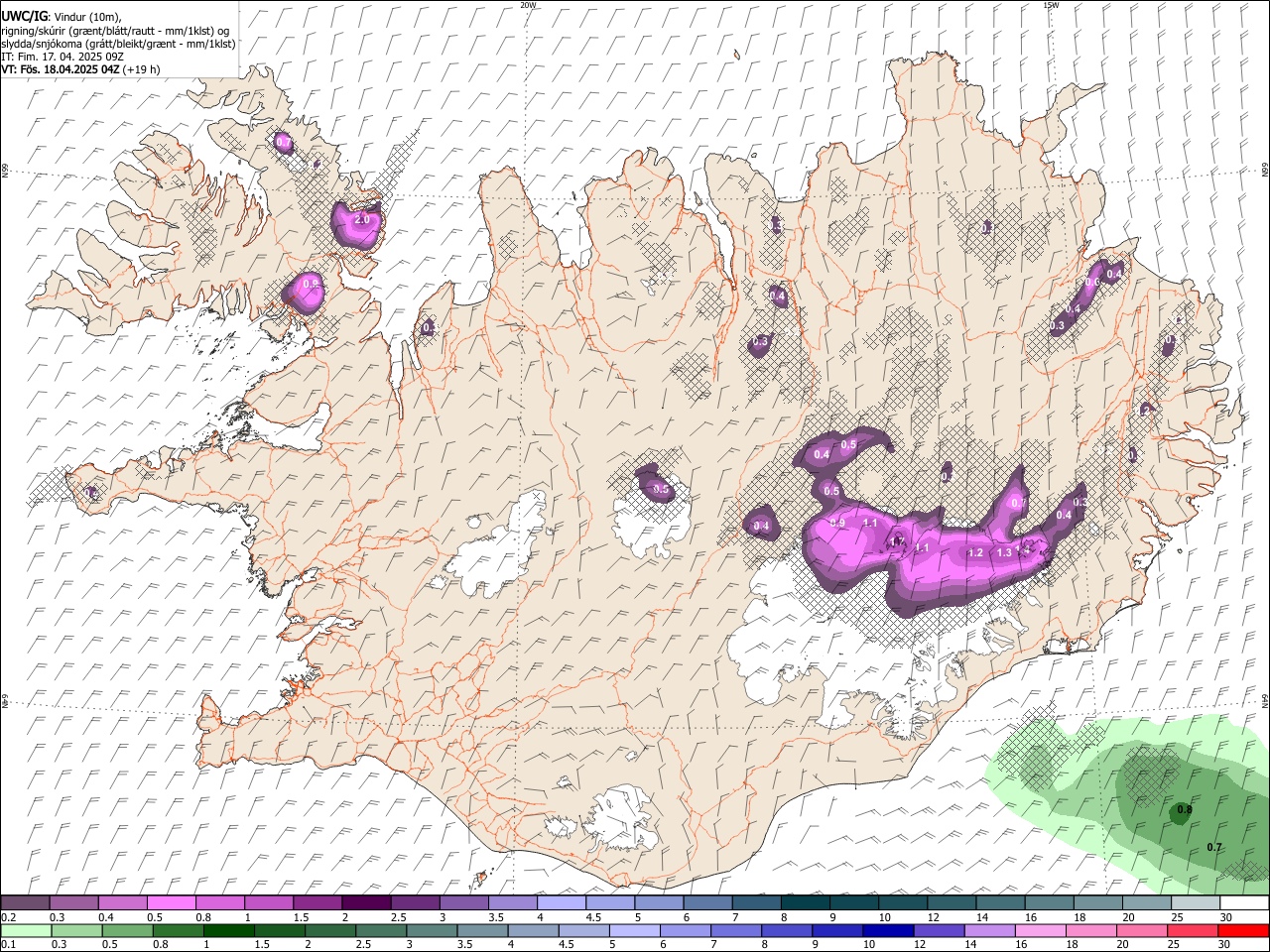
Task: Click the UWC/IG title text
Action: [x=24, y=15]
